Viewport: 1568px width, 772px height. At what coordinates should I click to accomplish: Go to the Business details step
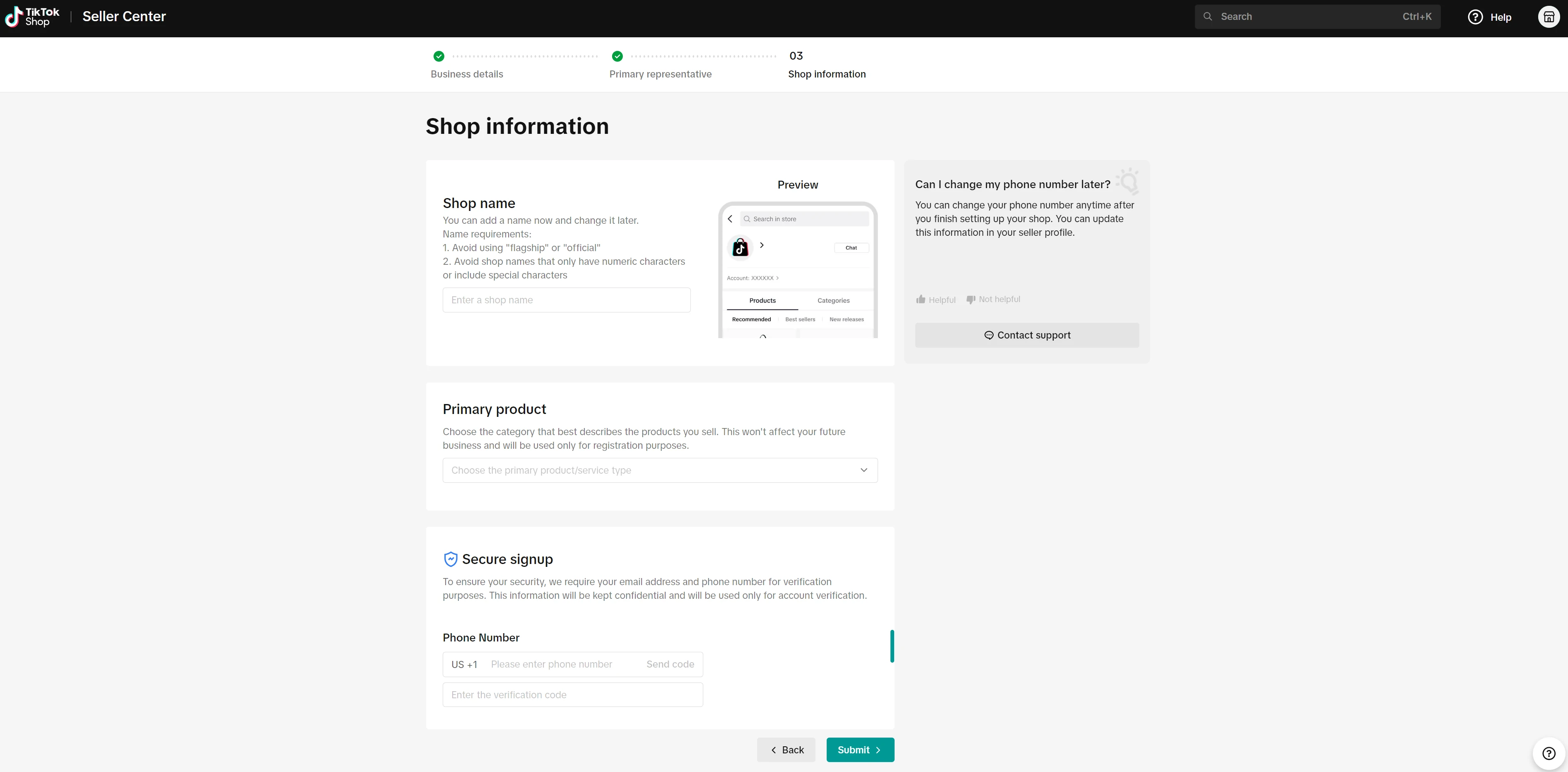click(x=466, y=74)
